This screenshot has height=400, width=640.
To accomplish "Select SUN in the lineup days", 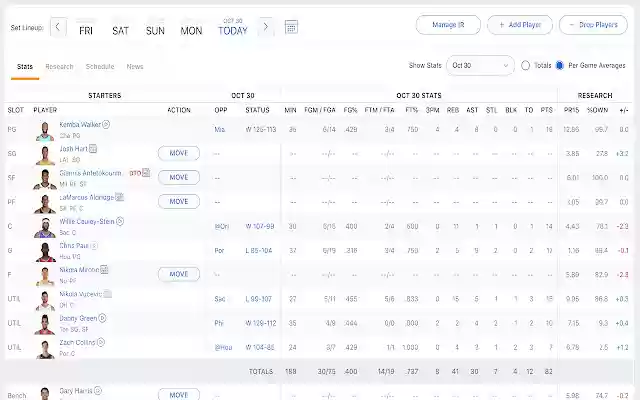I will (x=155, y=31).
